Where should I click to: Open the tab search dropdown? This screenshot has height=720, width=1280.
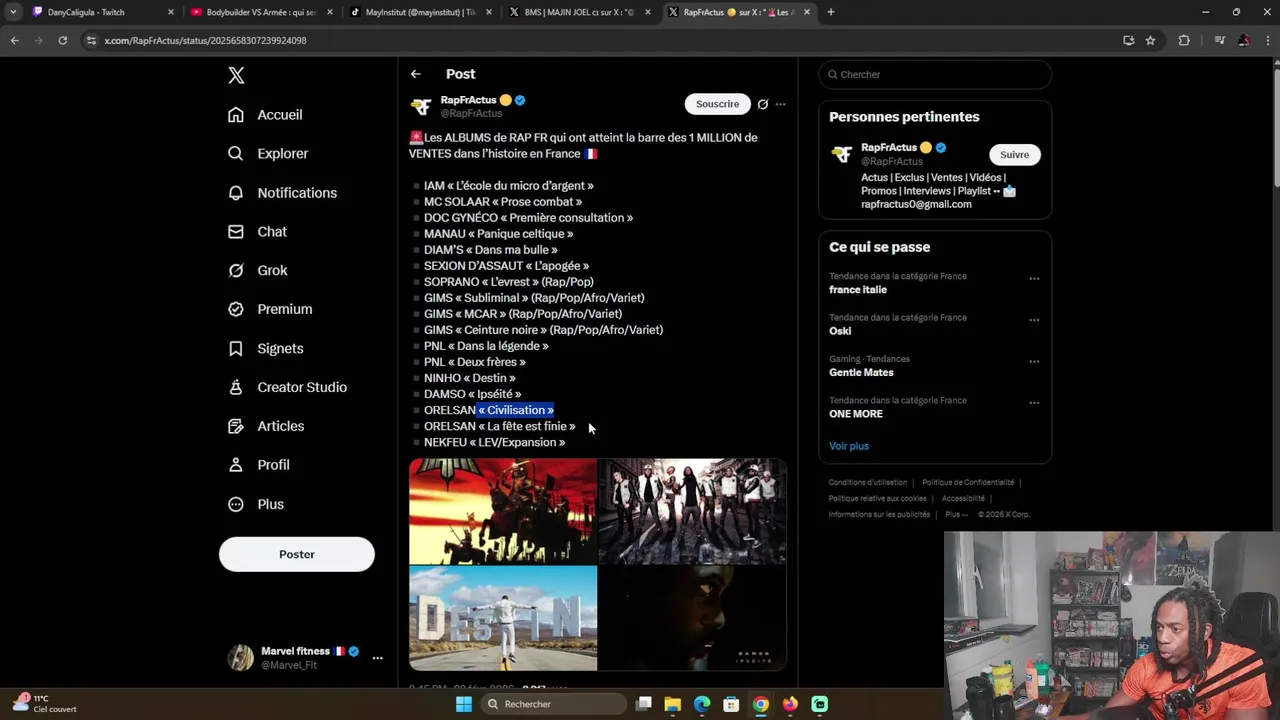(x=12, y=12)
